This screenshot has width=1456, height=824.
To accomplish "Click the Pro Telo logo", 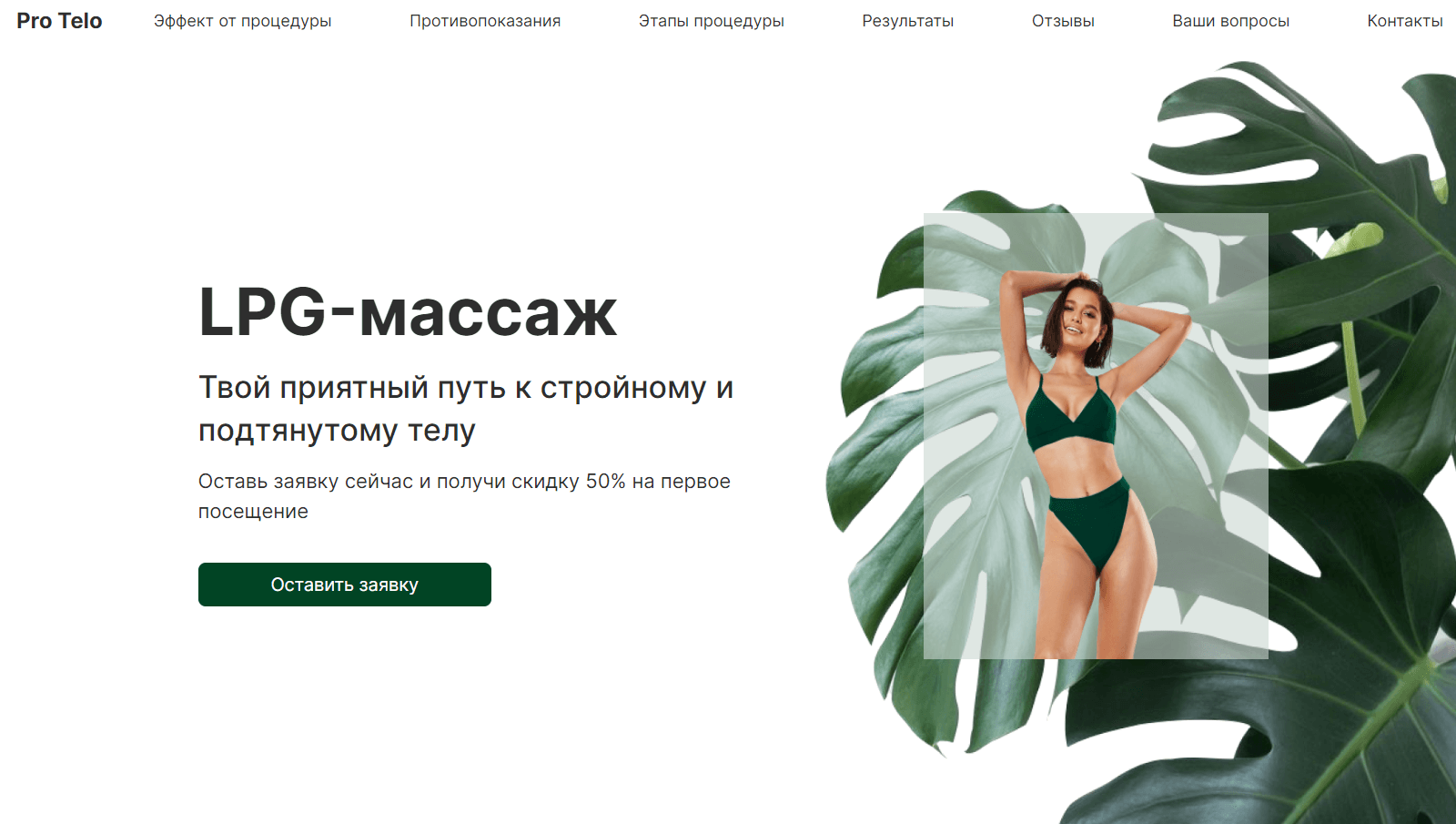I will pyautogui.click(x=59, y=21).
